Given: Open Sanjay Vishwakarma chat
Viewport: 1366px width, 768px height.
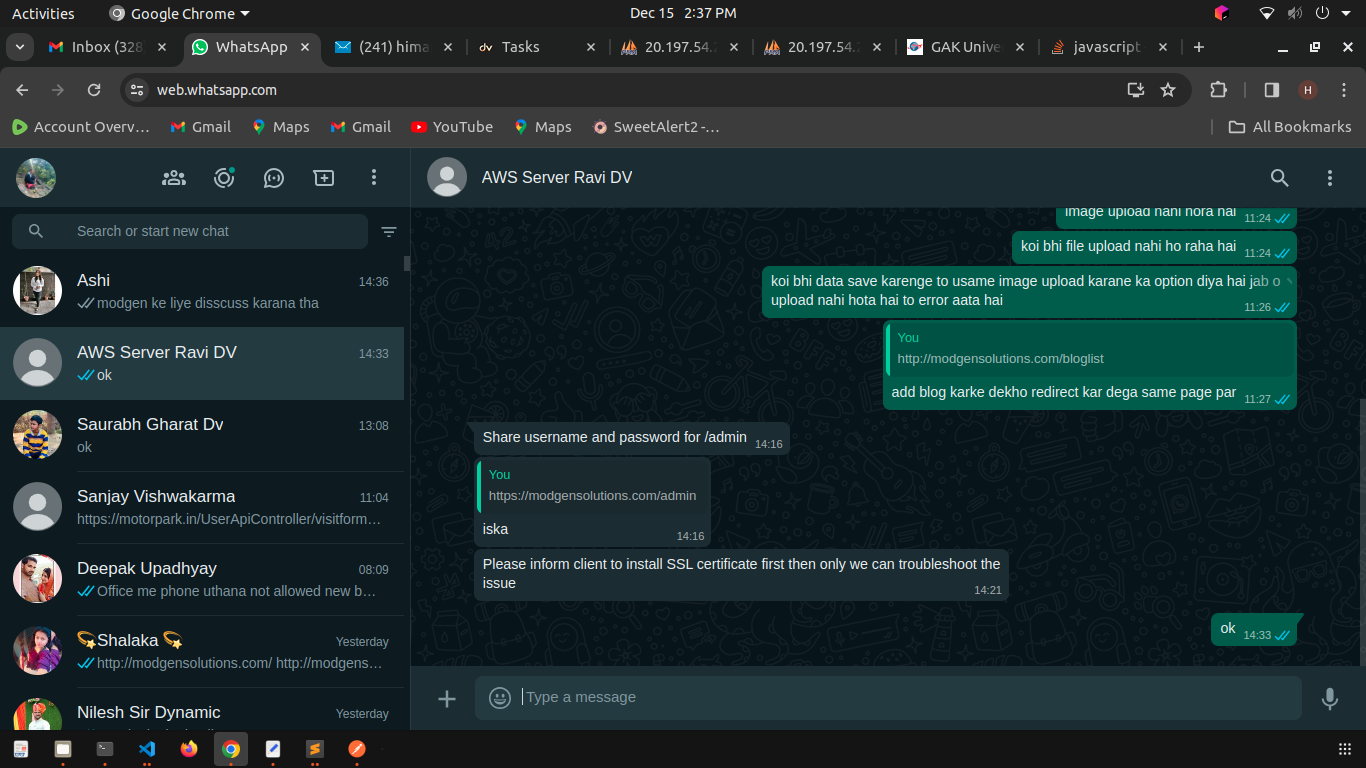Looking at the screenshot, I should tap(202, 508).
